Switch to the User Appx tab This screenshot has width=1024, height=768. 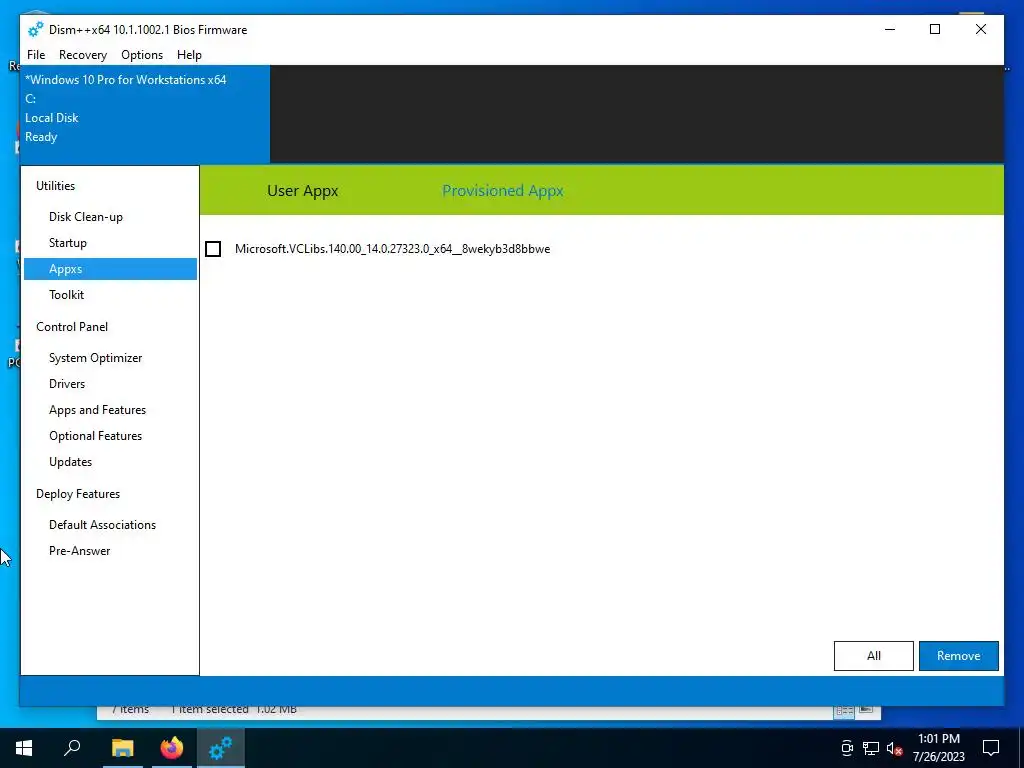click(302, 191)
